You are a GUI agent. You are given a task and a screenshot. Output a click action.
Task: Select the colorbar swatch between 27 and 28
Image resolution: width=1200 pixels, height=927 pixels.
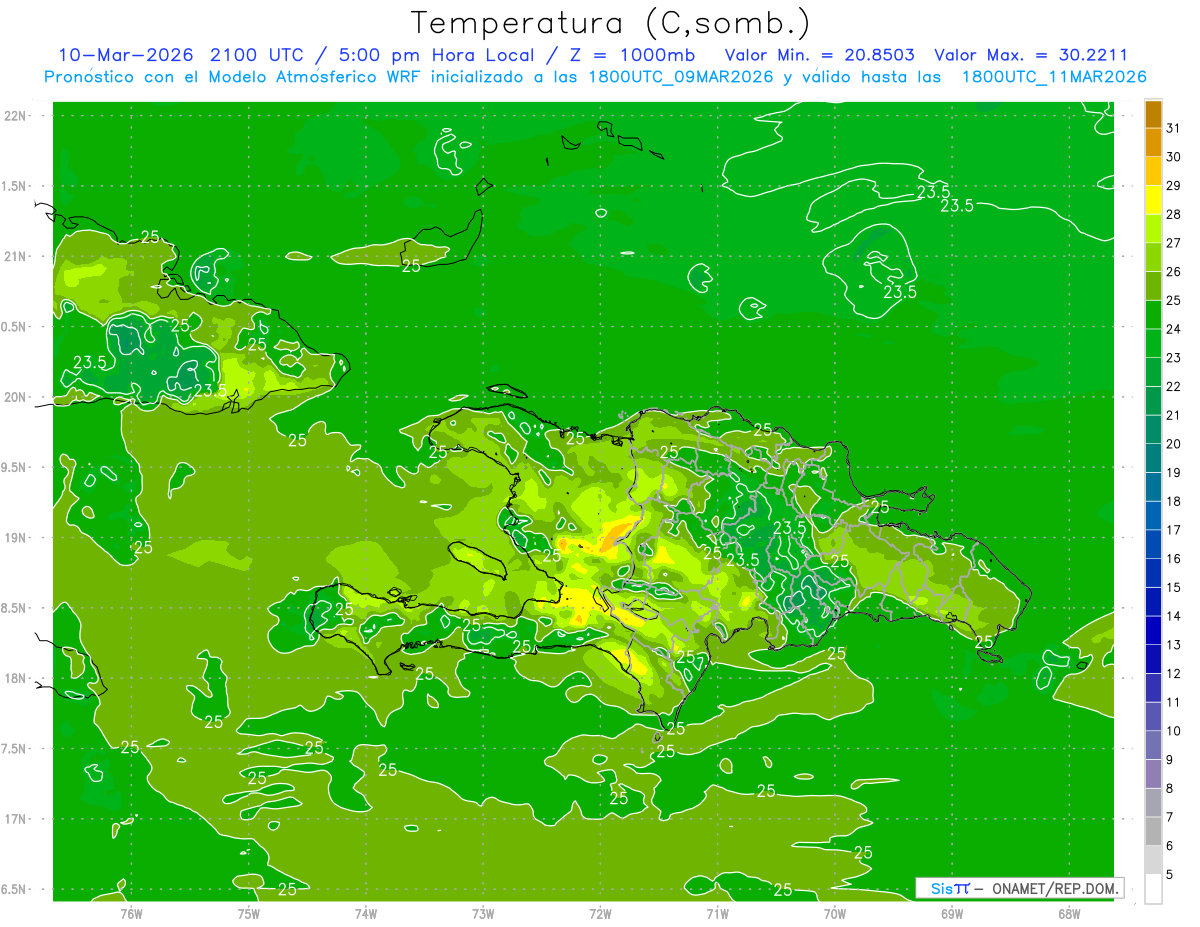pos(1153,228)
